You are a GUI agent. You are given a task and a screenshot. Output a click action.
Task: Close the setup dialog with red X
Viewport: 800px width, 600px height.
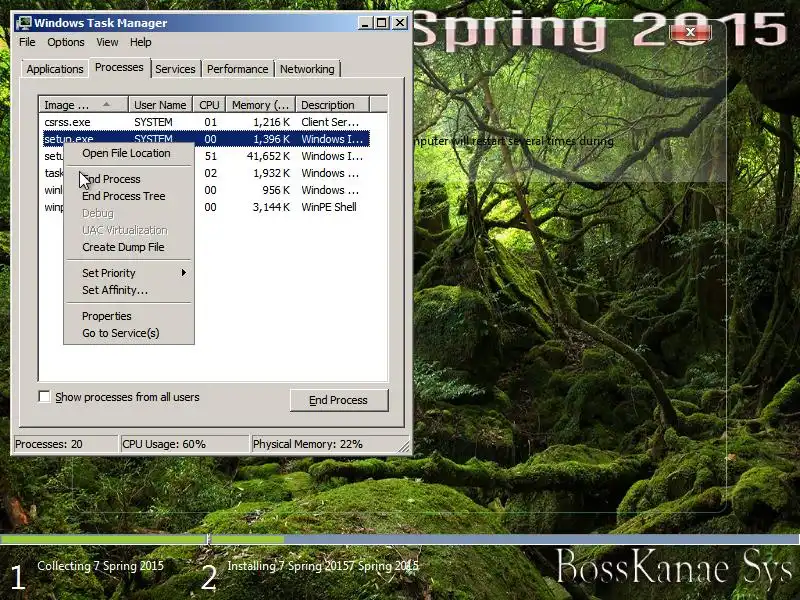[690, 32]
